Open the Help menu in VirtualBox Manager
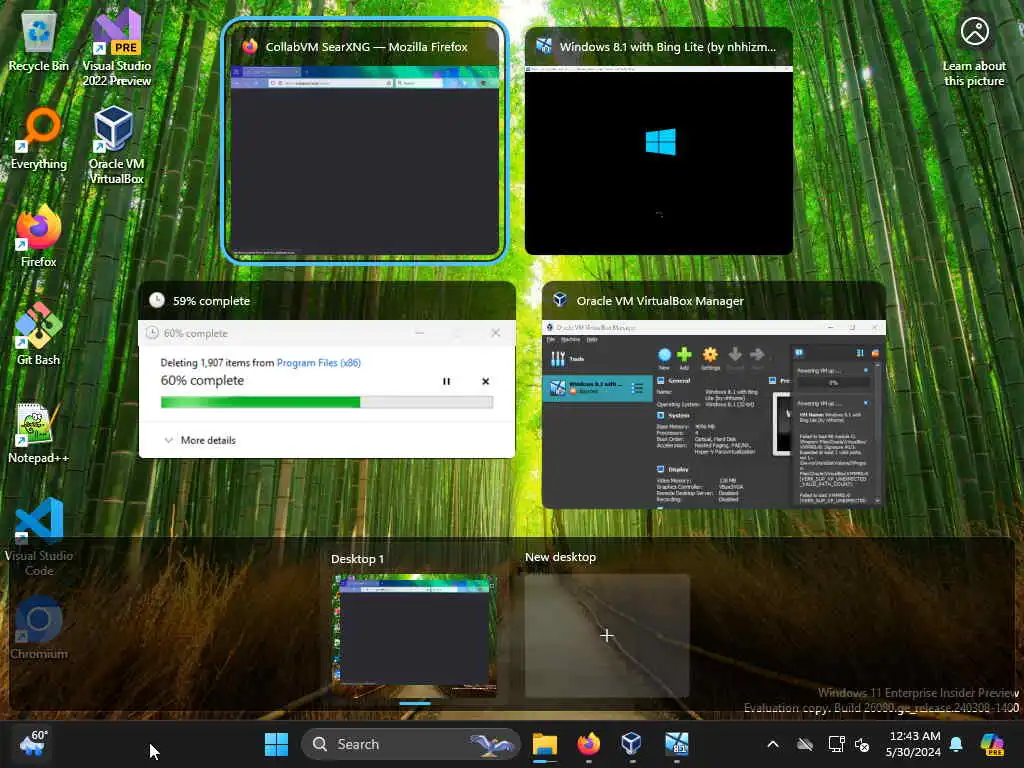This screenshot has height=768, width=1024. pos(592,340)
